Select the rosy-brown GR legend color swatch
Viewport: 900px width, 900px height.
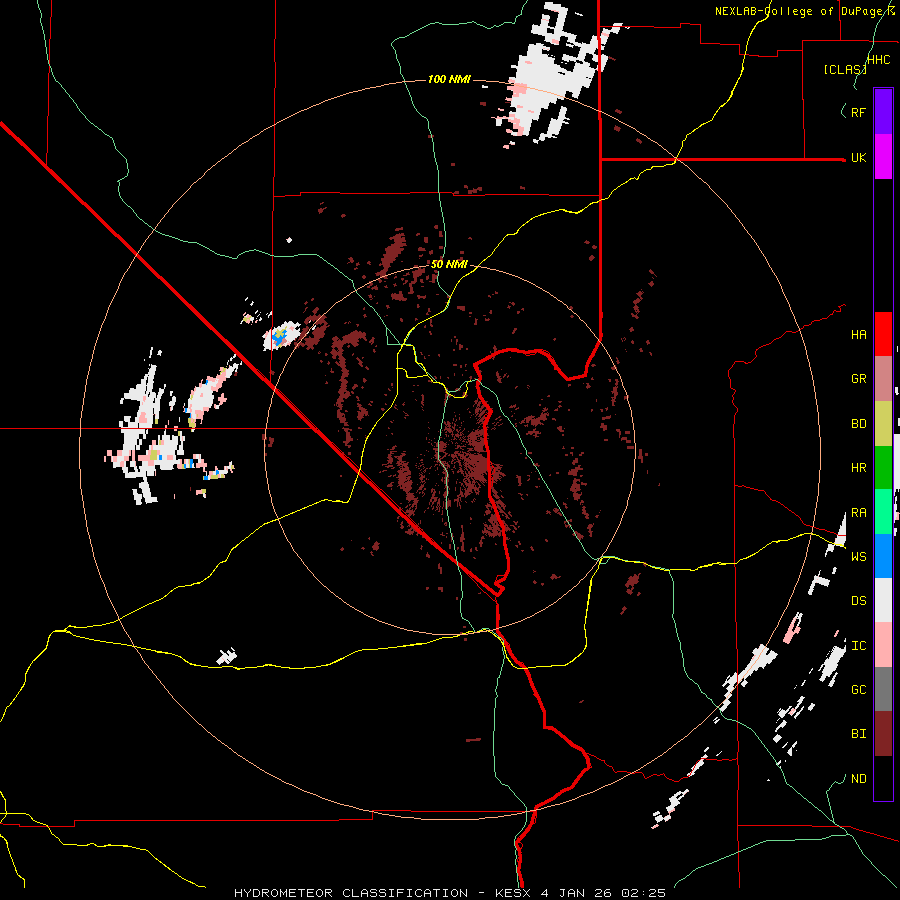(883, 379)
